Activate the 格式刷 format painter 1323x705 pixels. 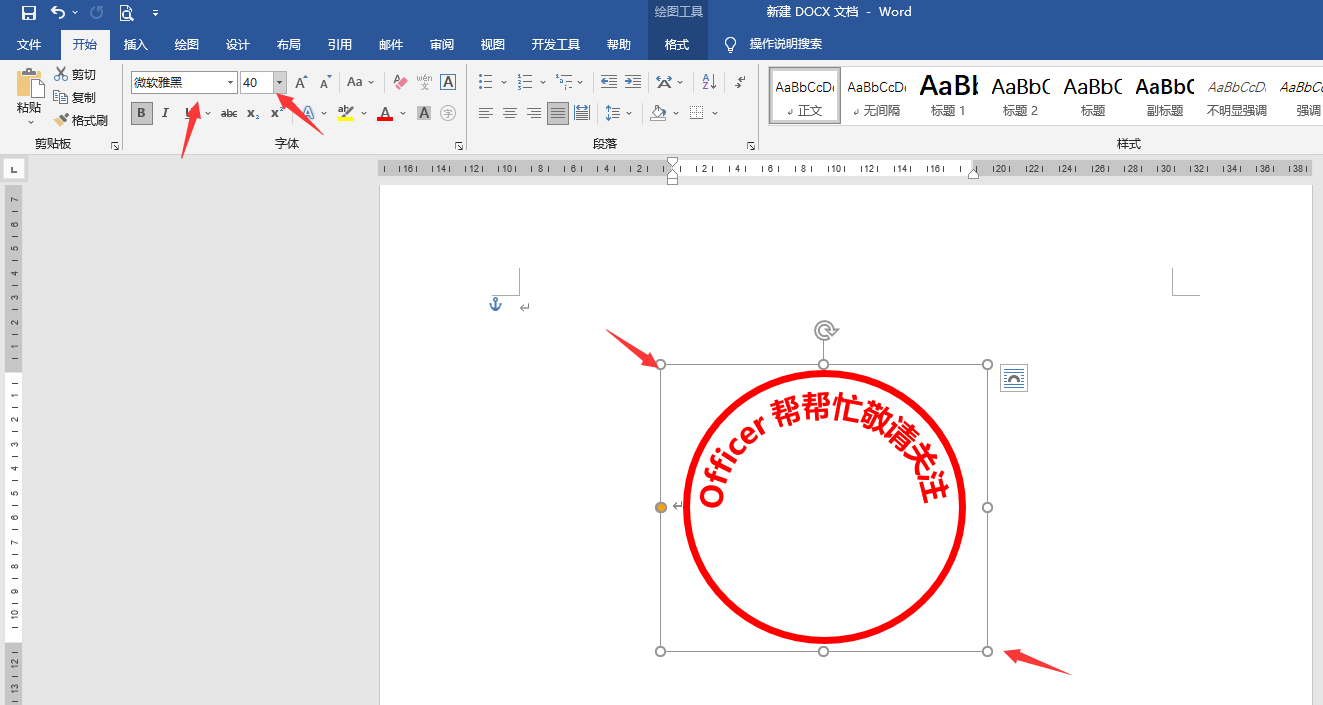[81, 120]
